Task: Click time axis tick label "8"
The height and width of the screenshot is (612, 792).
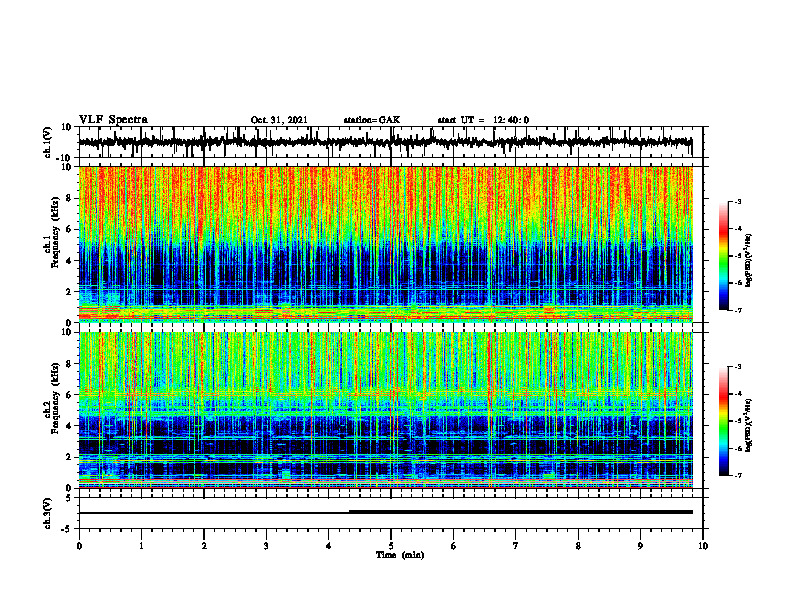Action: [x=578, y=546]
